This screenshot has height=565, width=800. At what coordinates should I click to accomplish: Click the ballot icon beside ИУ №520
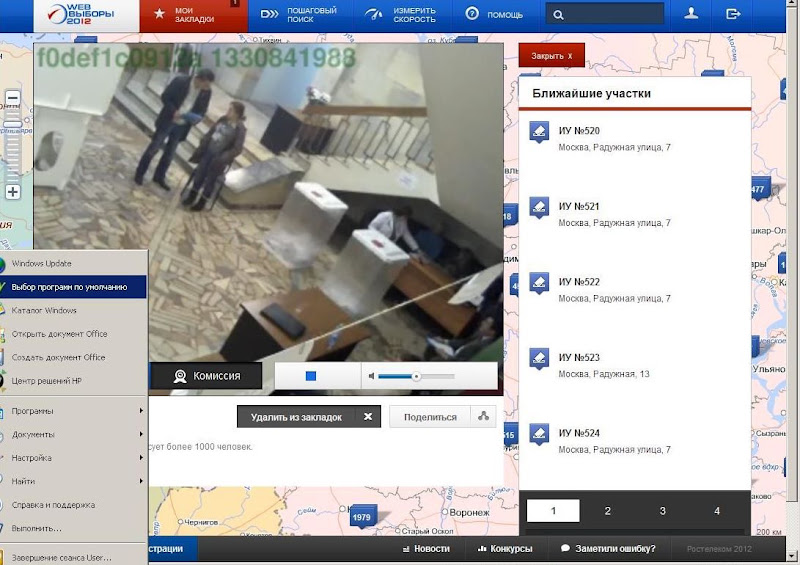point(539,132)
